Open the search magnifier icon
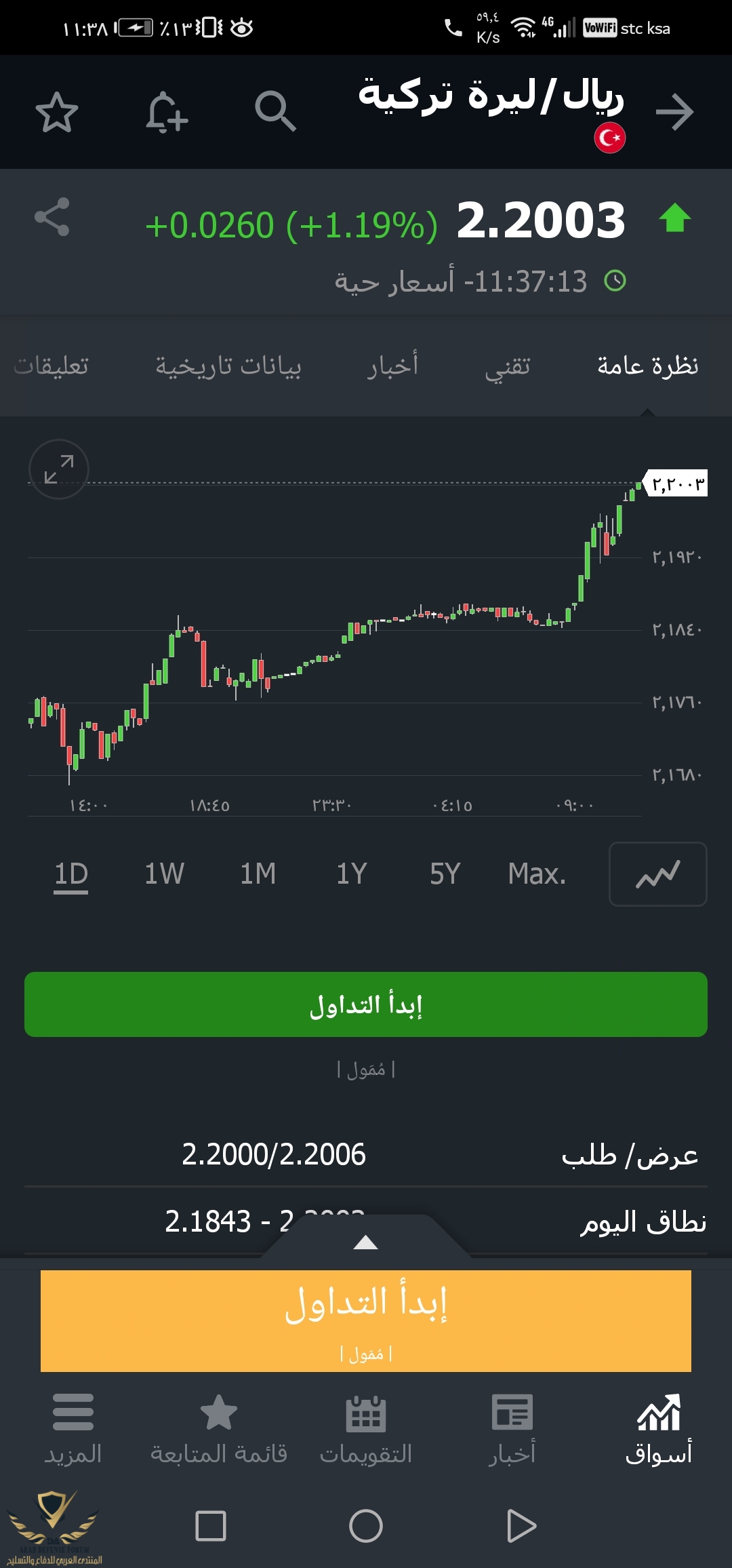732x1568 pixels. 275,111
